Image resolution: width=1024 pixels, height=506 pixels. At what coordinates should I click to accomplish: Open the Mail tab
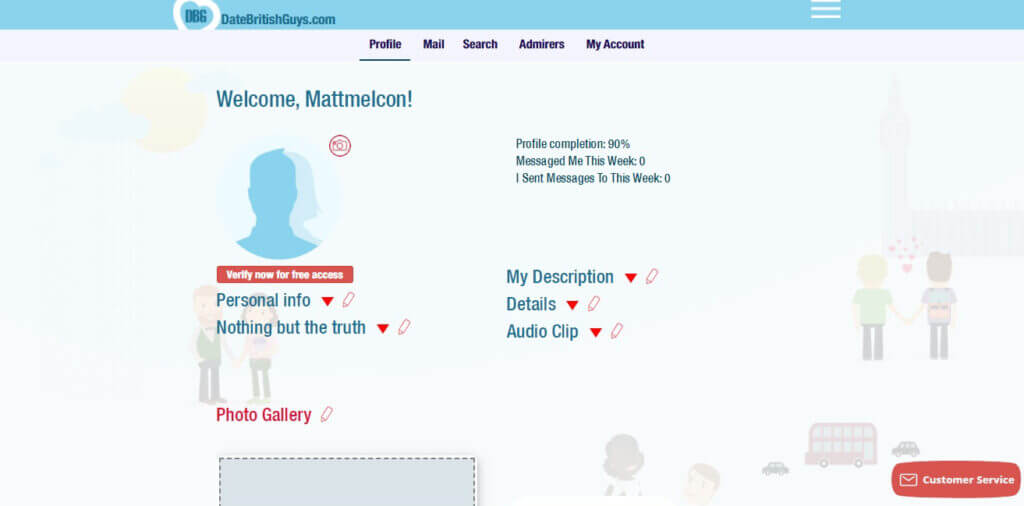434,44
